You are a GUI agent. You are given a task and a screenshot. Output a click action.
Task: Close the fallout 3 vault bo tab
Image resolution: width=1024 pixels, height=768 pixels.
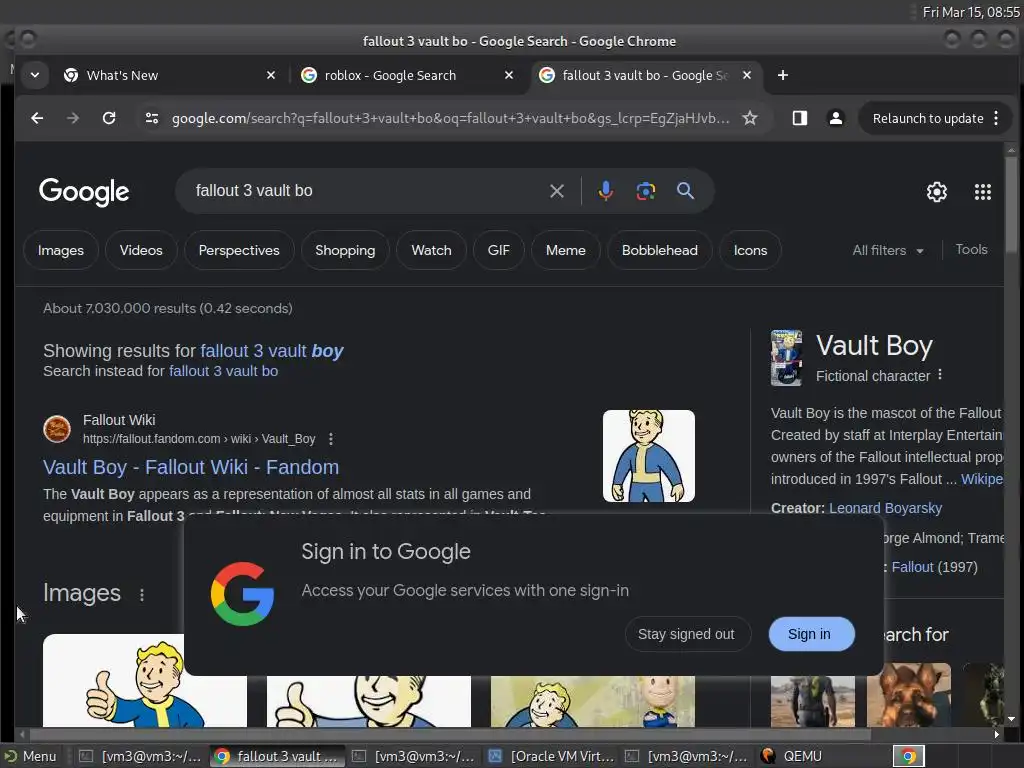[x=747, y=75]
